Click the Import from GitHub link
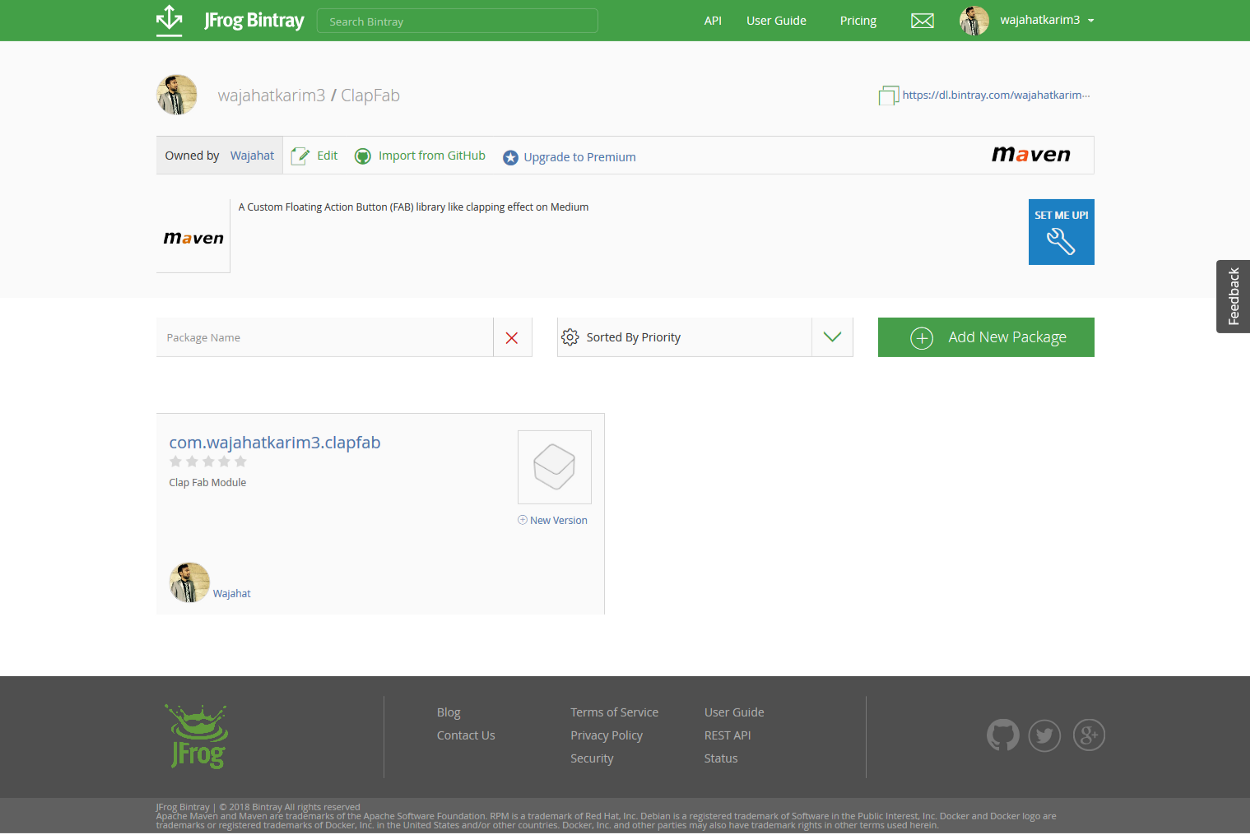 432,156
